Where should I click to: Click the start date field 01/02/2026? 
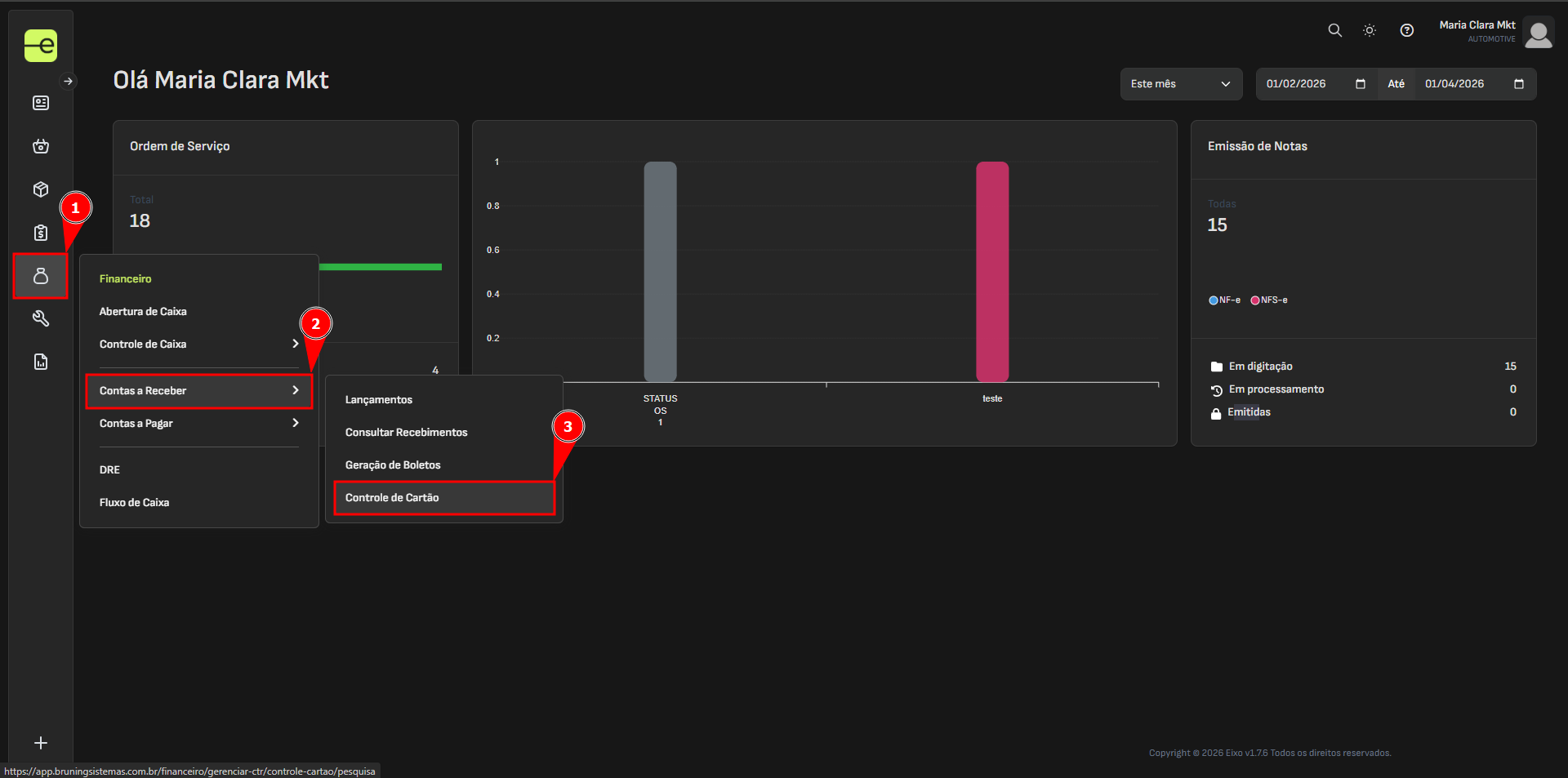pos(1307,84)
